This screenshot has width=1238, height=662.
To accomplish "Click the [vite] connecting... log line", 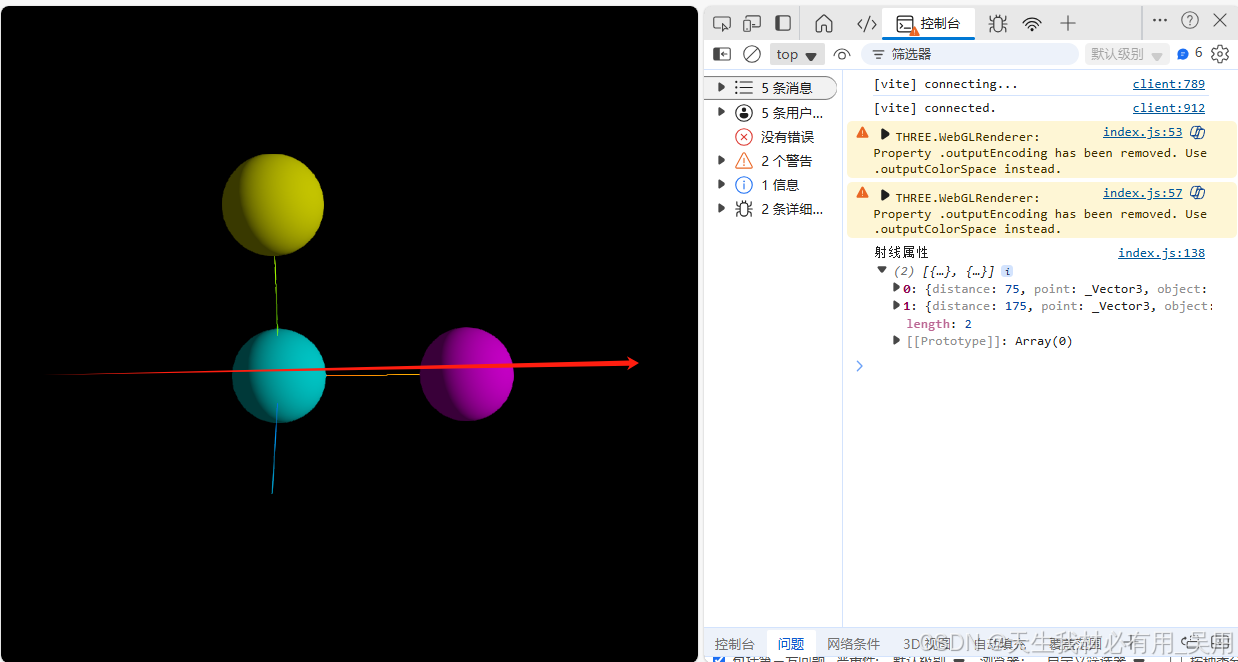I will [945, 84].
